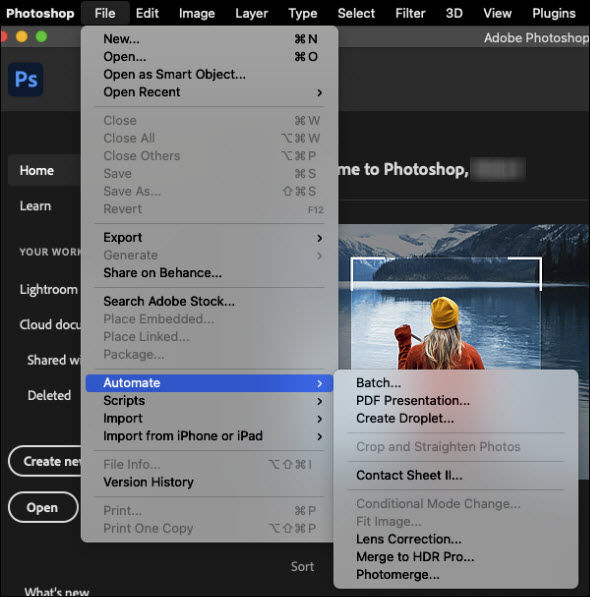Choose Photomerge...
The width and height of the screenshot is (590, 597).
(456, 575)
